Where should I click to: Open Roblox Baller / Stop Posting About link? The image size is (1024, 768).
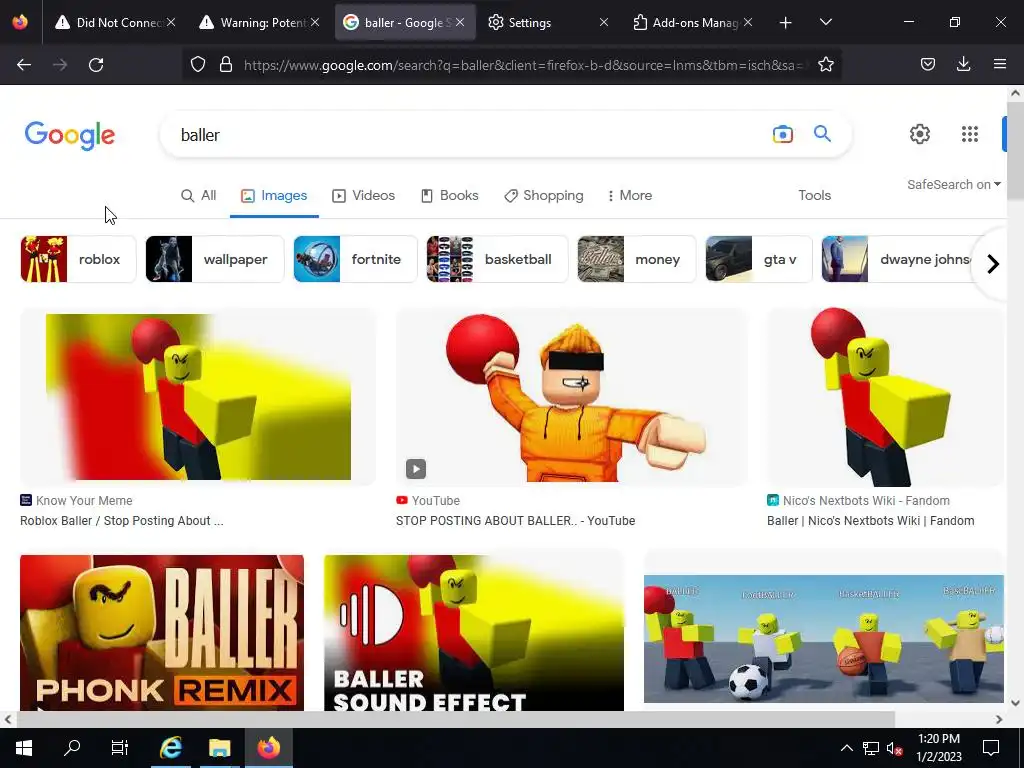(121, 521)
